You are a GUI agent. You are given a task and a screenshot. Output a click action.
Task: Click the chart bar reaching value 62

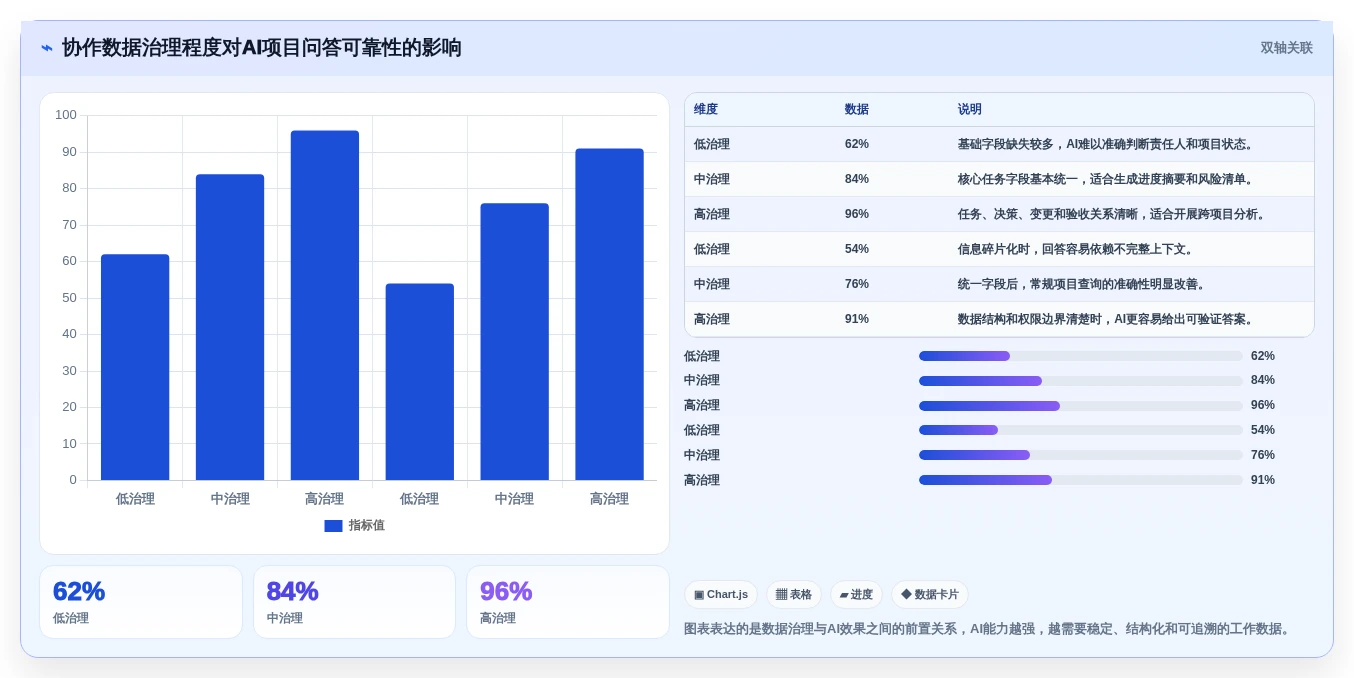[x=135, y=367]
